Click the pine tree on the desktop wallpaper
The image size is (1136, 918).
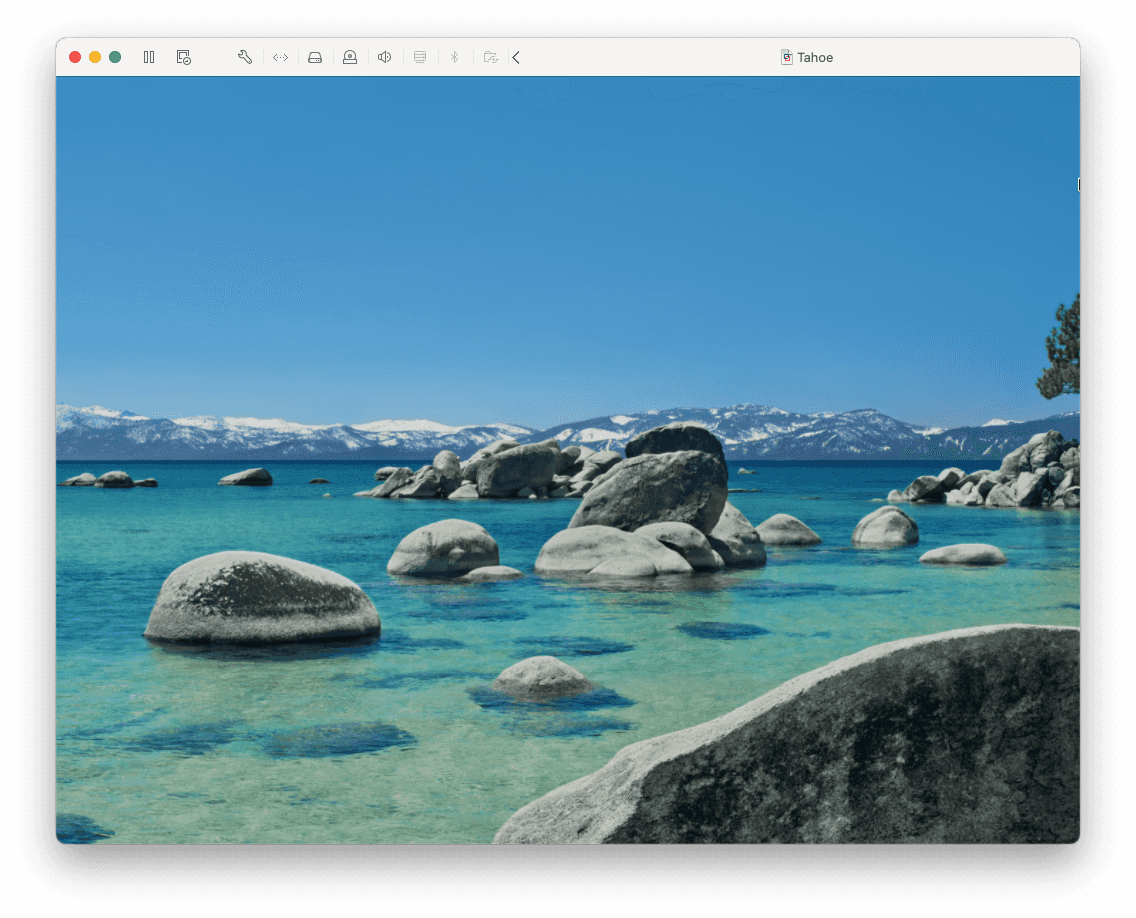tap(1062, 350)
